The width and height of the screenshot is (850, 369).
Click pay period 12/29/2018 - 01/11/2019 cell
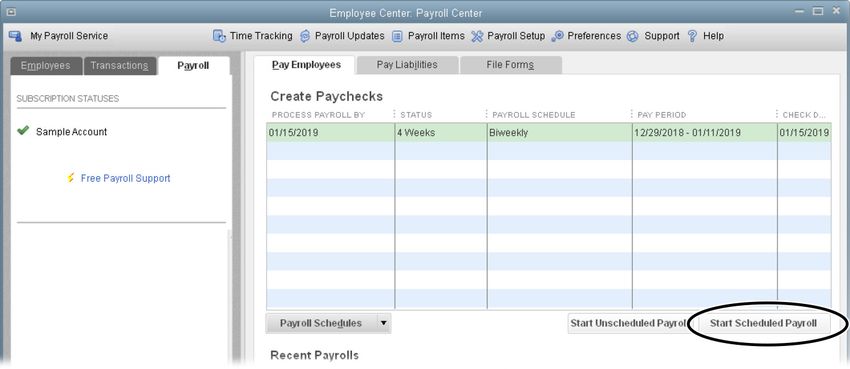pos(705,132)
